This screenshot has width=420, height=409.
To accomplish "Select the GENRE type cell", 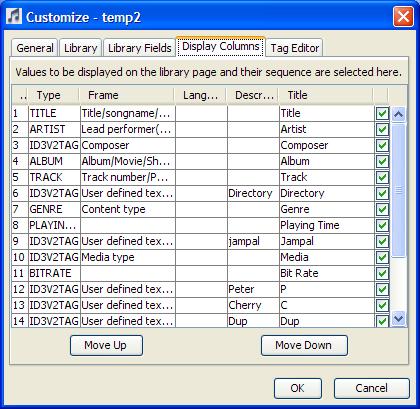I will click(x=54, y=209).
